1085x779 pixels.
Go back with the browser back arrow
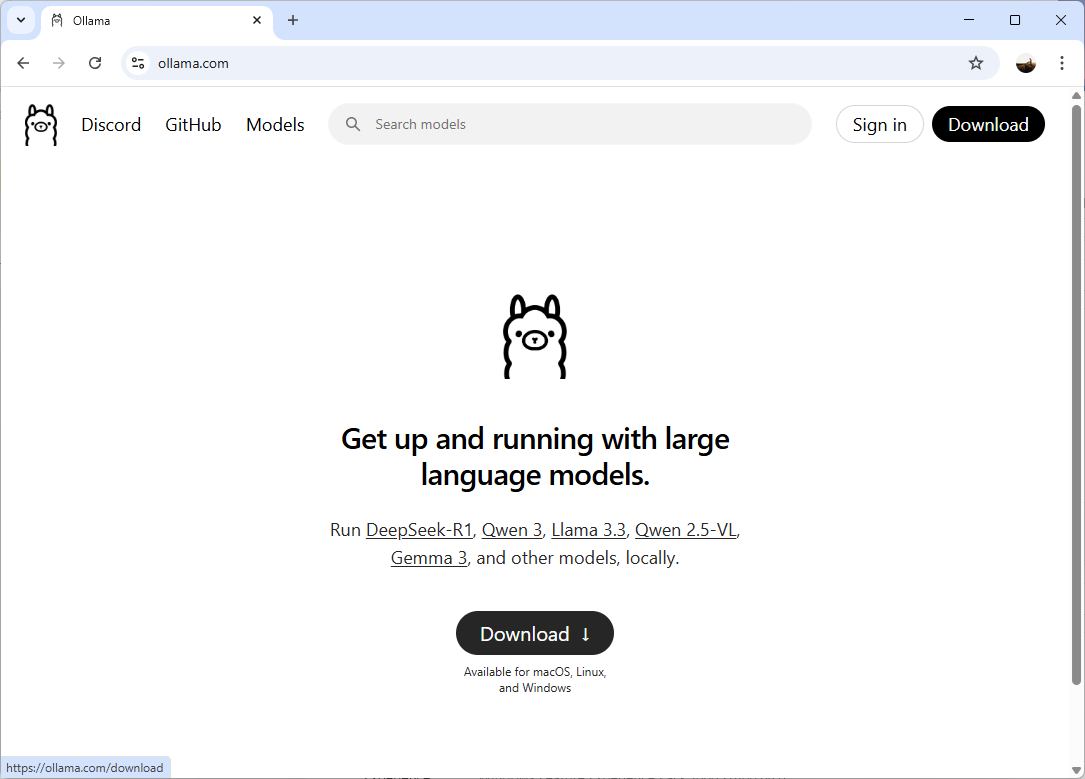[x=23, y=63]
